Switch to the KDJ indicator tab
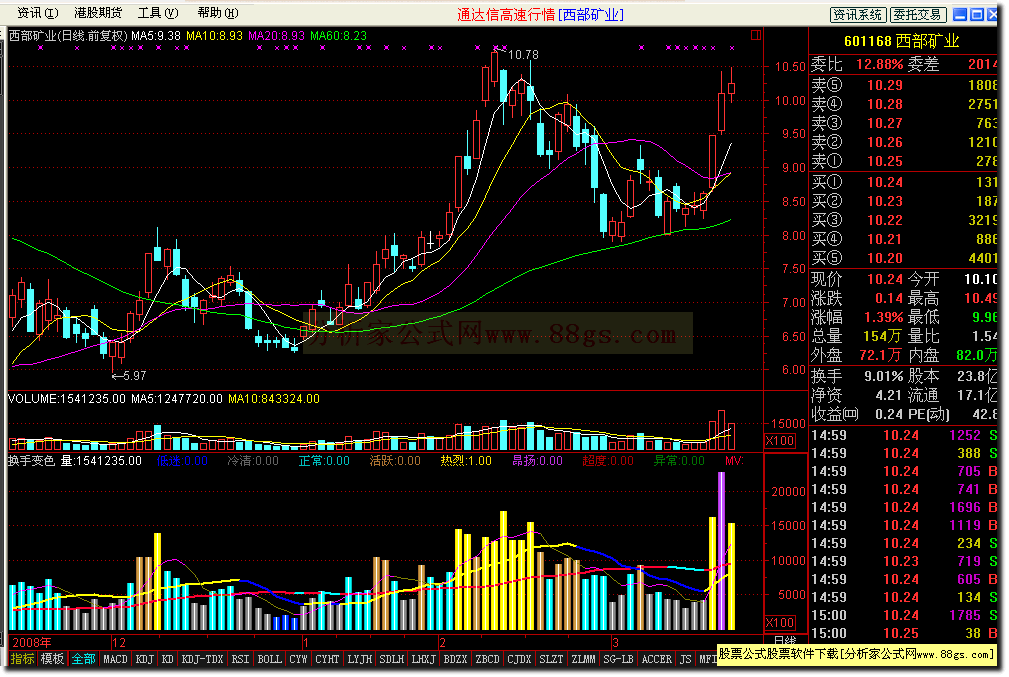Screen dimensions: 1009x677 pos(145,659)
